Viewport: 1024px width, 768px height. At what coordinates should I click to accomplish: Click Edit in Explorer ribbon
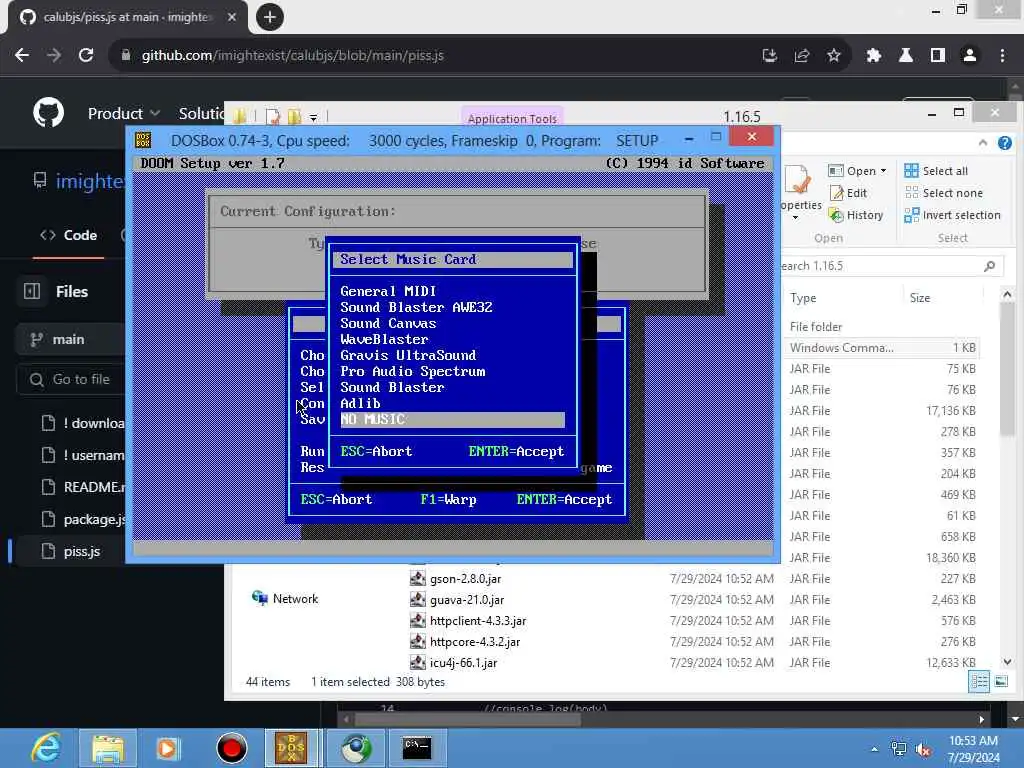848,193
